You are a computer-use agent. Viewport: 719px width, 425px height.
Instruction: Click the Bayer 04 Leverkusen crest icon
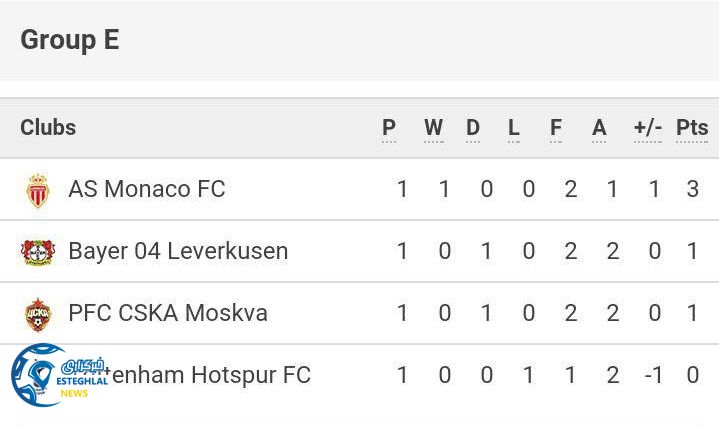point(38,252)
